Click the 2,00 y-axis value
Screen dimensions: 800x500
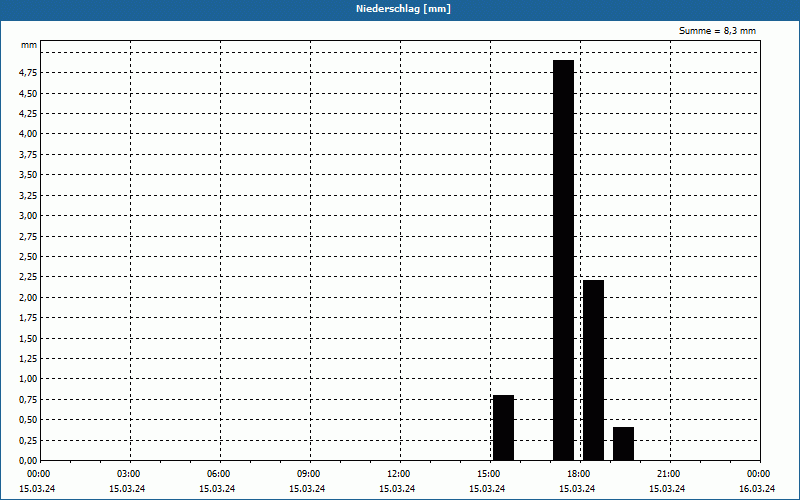click(x=28, y=297)
